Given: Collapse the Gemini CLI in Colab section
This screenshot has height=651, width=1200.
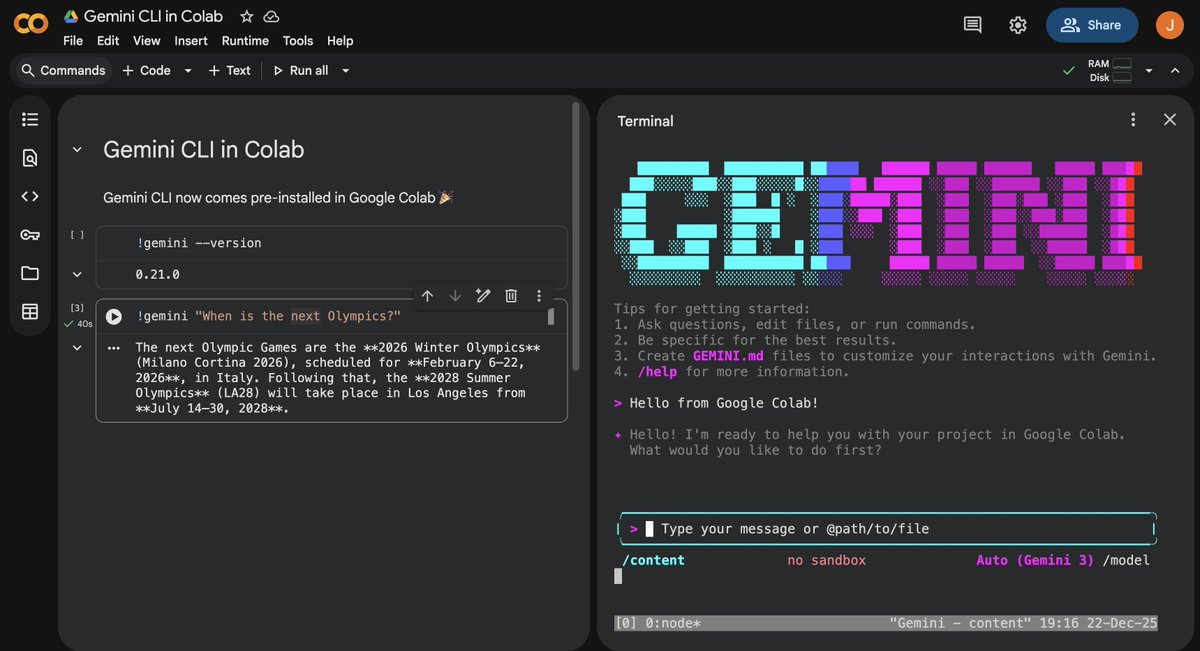Looking at the screenshot, I should (76, 150).
